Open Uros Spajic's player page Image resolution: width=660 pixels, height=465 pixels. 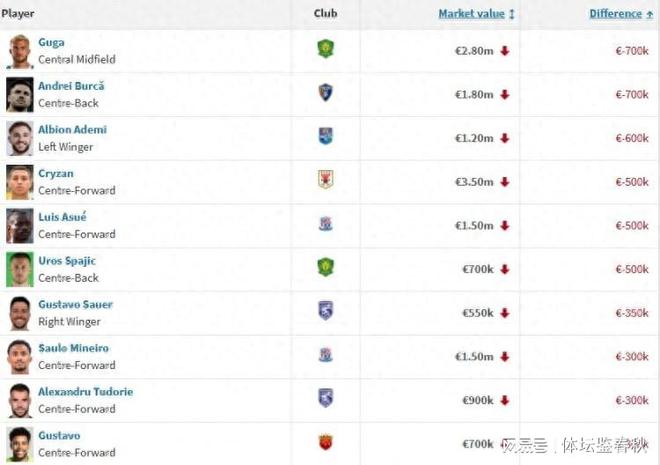click(x=67, y=261)
